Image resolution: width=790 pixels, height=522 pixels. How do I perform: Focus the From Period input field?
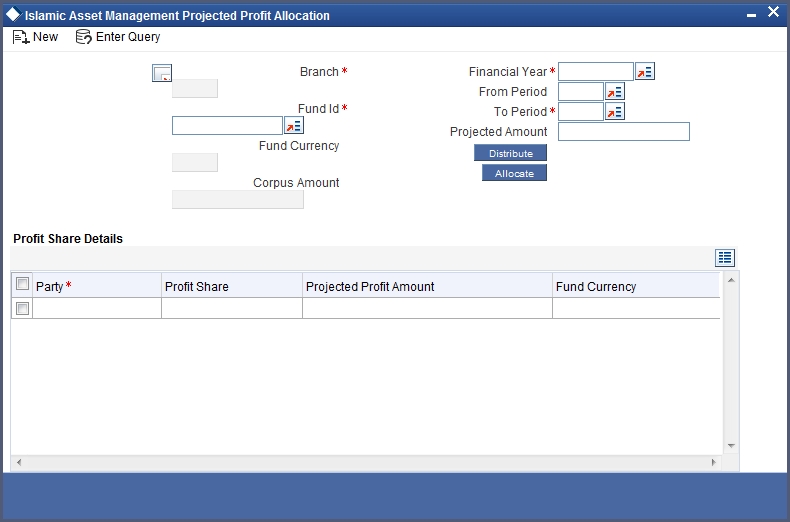tap(581, 92)
